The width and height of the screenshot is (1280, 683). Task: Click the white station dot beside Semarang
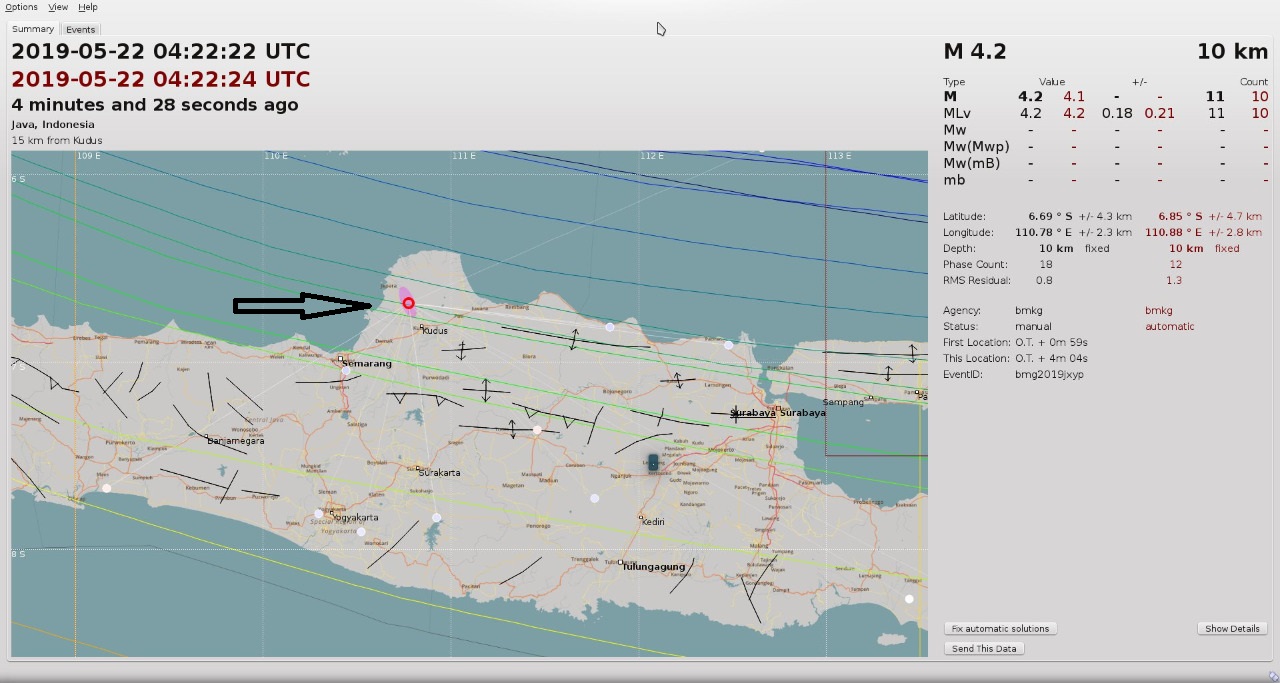coord(346,371)
